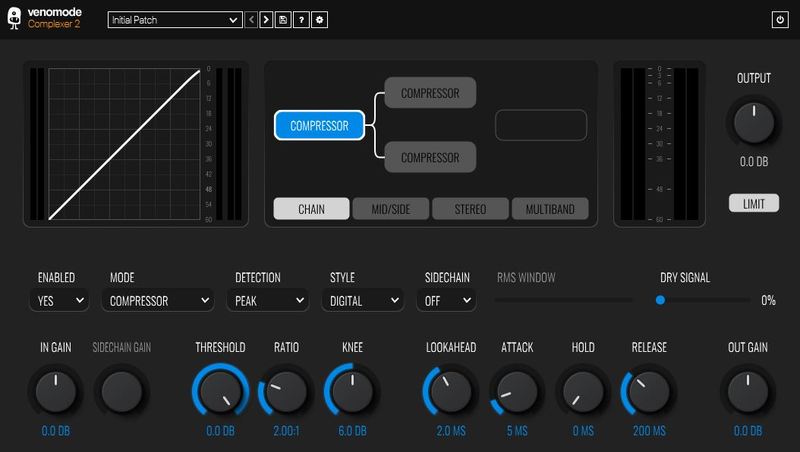The height and width of the screenshot is (452, 800).
Task: Switch to Multiband routing tab
Action: coord(550,209)
